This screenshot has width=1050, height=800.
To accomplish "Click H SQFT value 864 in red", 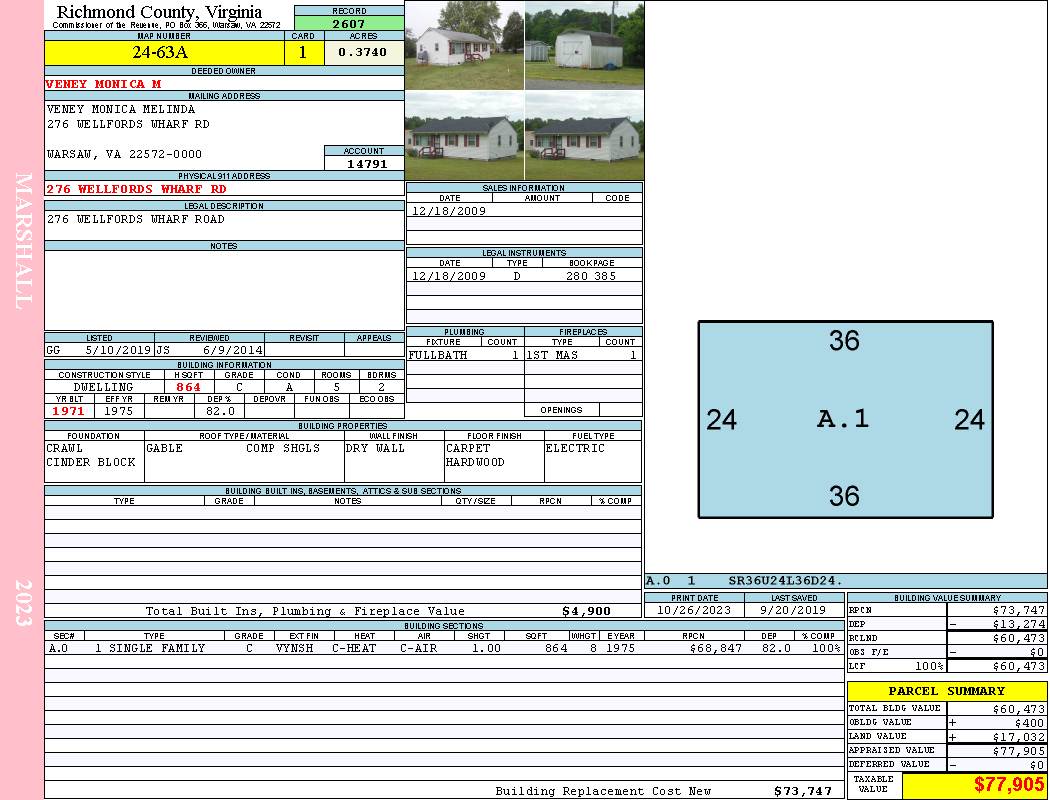I will tap(189, 387).
